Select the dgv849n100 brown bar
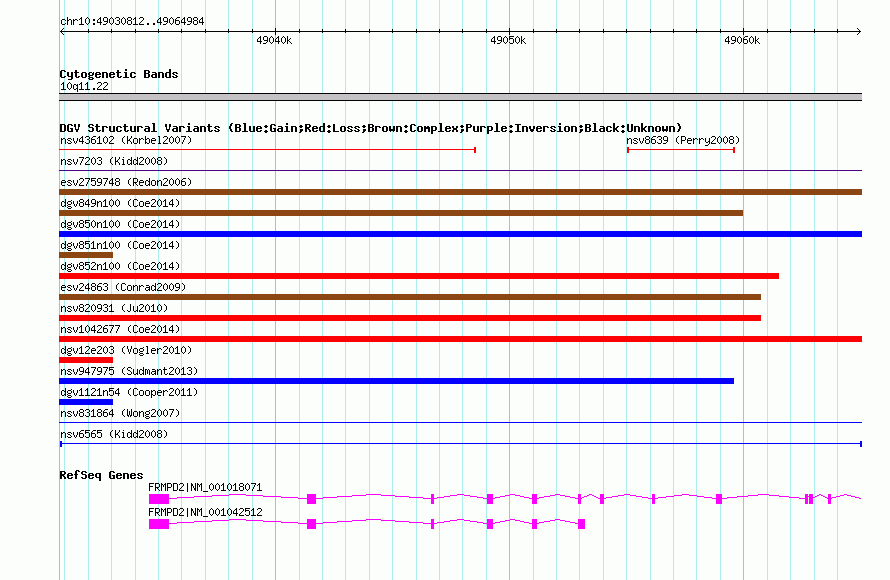This screenshot has width=890, height=580. (401, 213)
